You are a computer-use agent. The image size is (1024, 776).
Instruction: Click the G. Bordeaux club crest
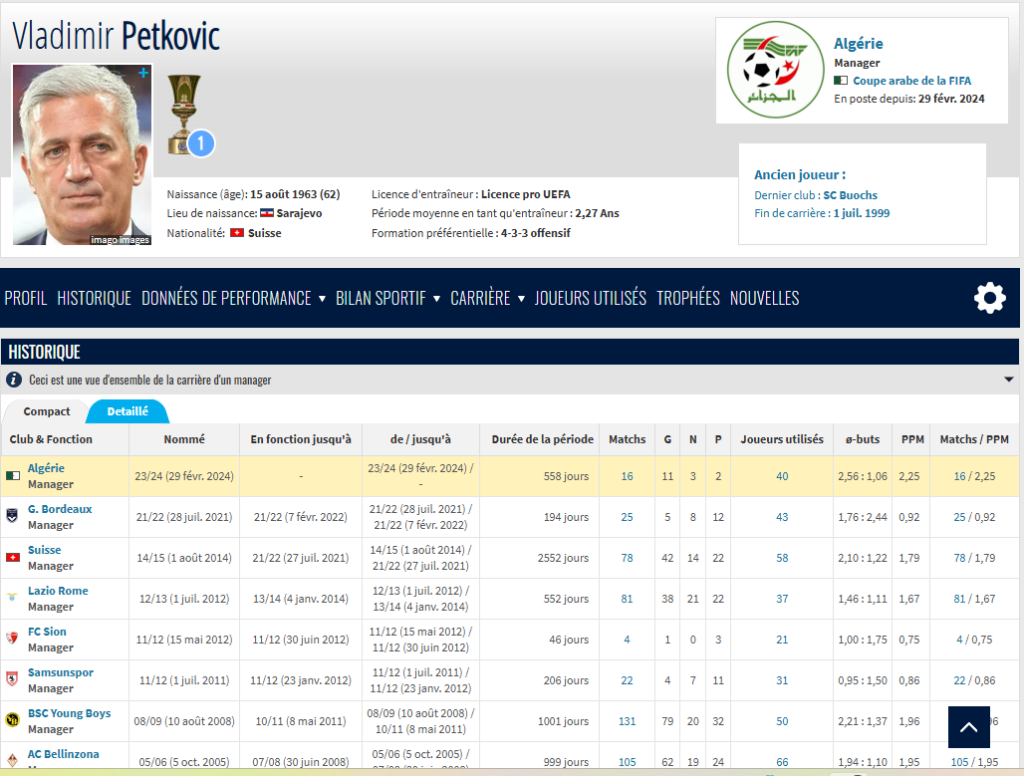tap(13, 516)
